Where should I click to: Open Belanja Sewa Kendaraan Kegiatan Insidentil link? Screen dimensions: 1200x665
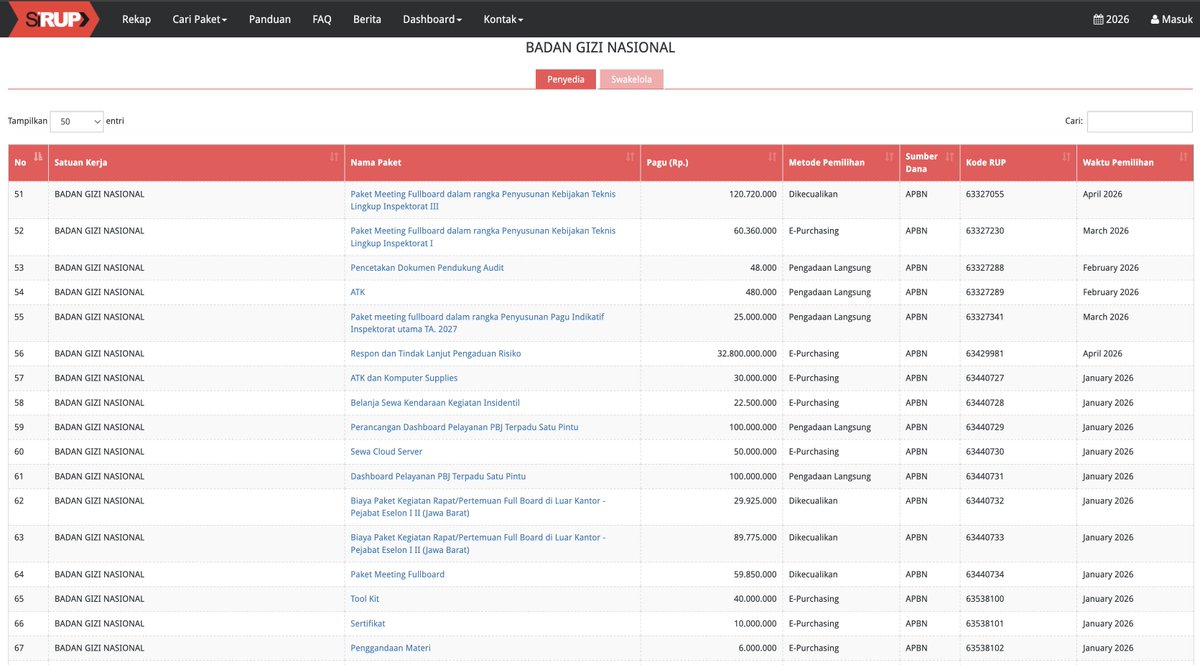(x=435, y=403)
